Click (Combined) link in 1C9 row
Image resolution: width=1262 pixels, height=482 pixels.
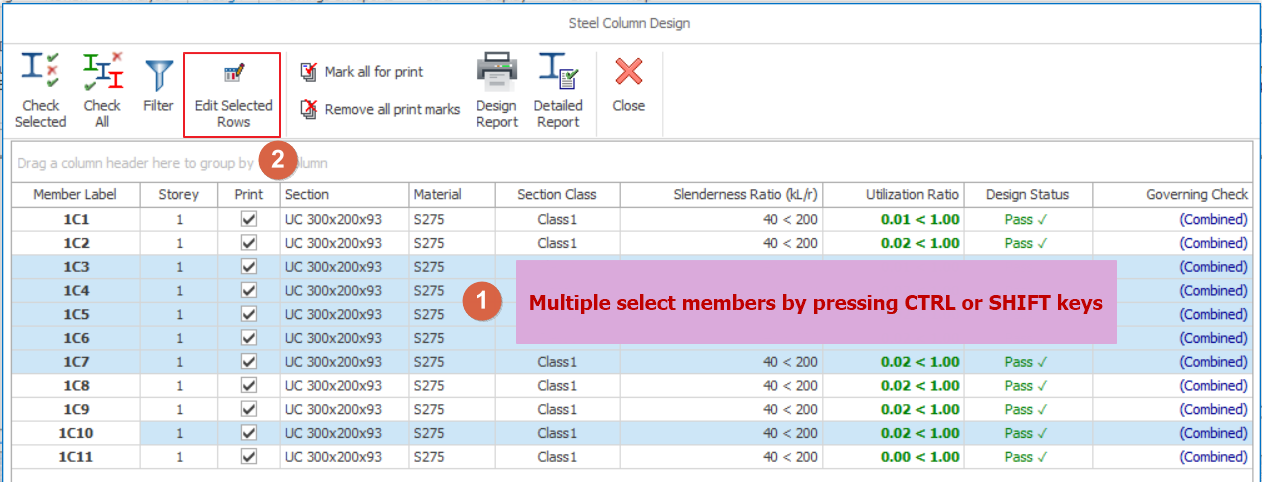click(1213, 409)
